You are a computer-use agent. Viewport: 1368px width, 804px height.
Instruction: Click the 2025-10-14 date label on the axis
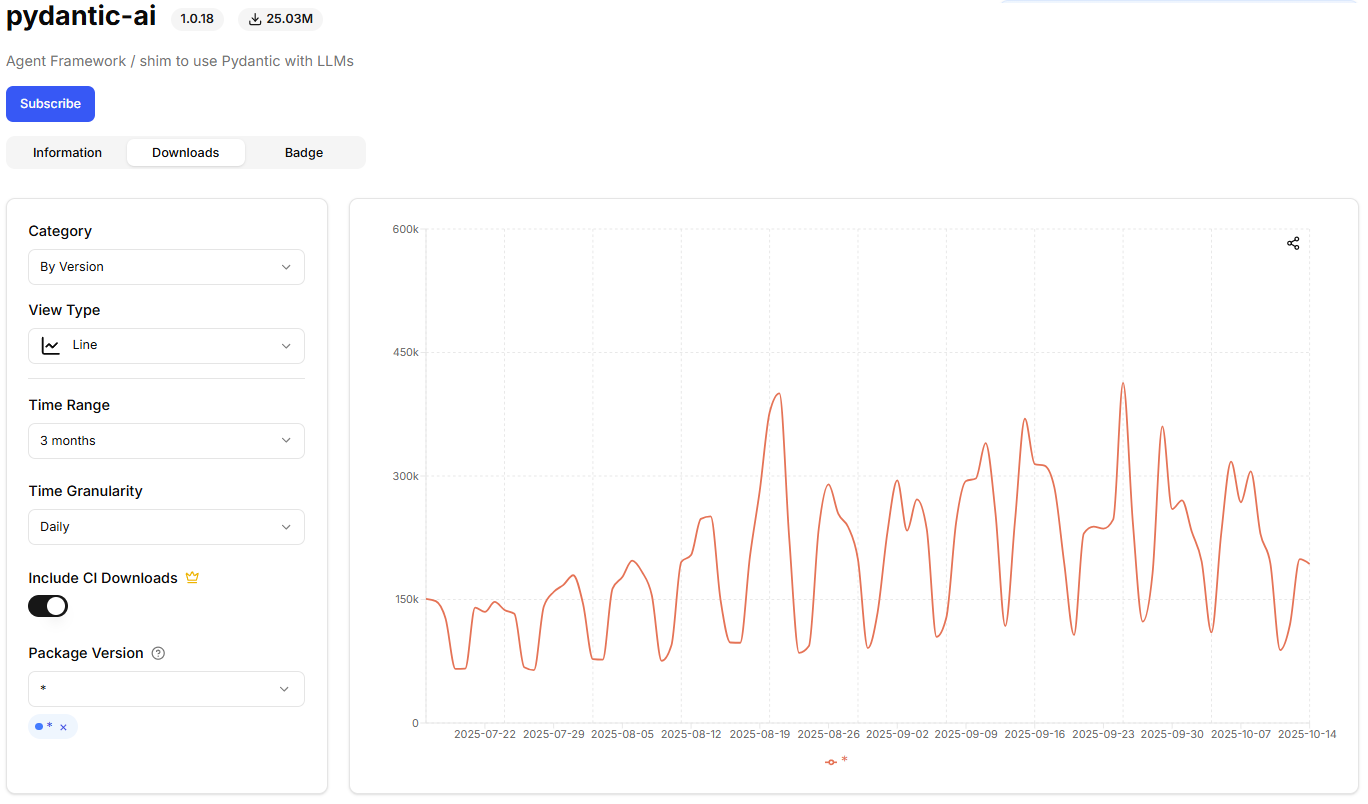click(x=1308, y=734)
